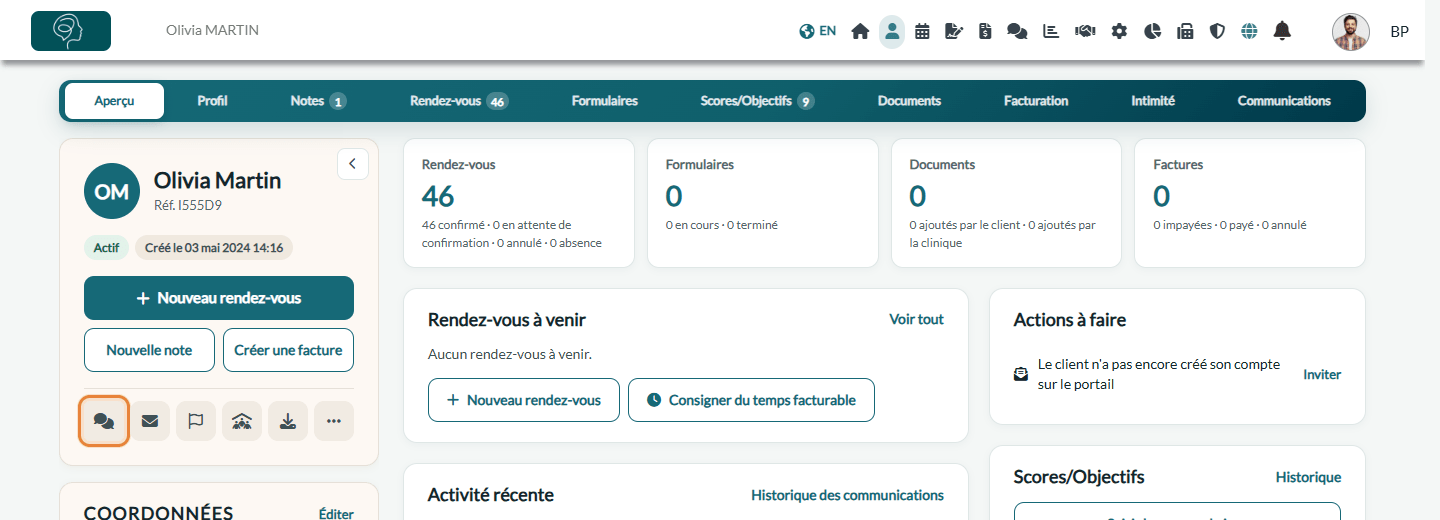Open the document-with-pen forms icon in the top bar
This screenshot has width=1440, height=520.
pos(954,31)
